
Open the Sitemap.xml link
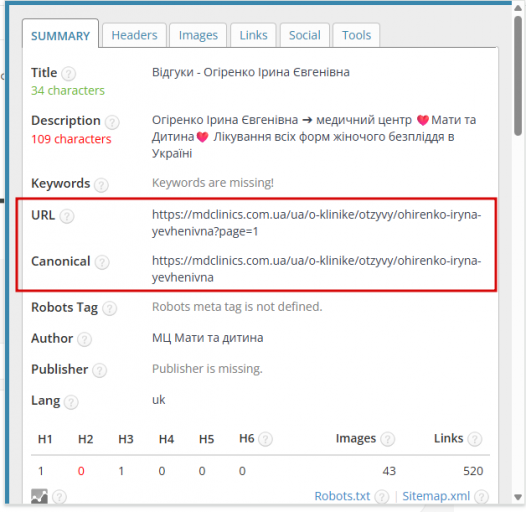click(x=436, y=496)
